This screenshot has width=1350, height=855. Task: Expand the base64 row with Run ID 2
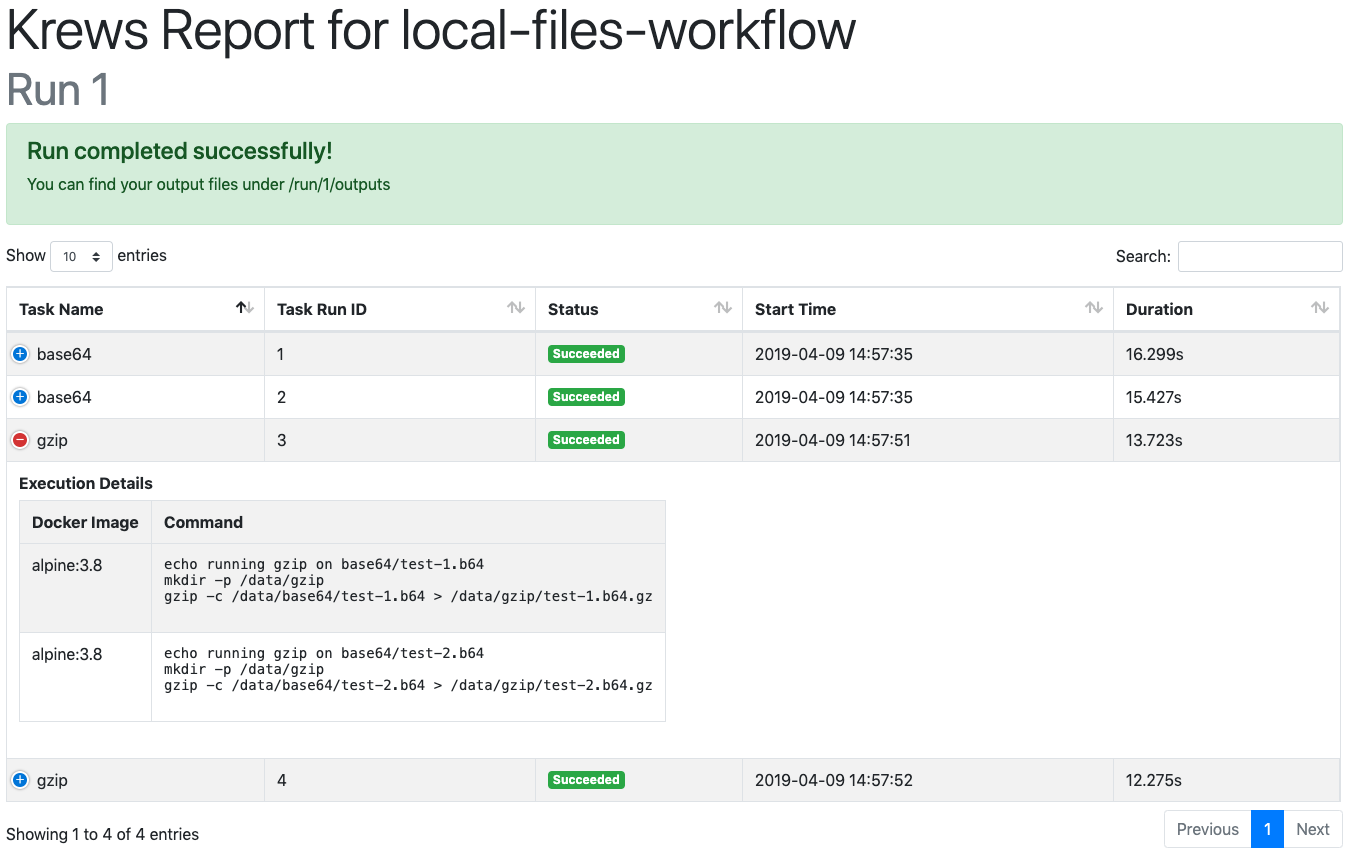20,397
